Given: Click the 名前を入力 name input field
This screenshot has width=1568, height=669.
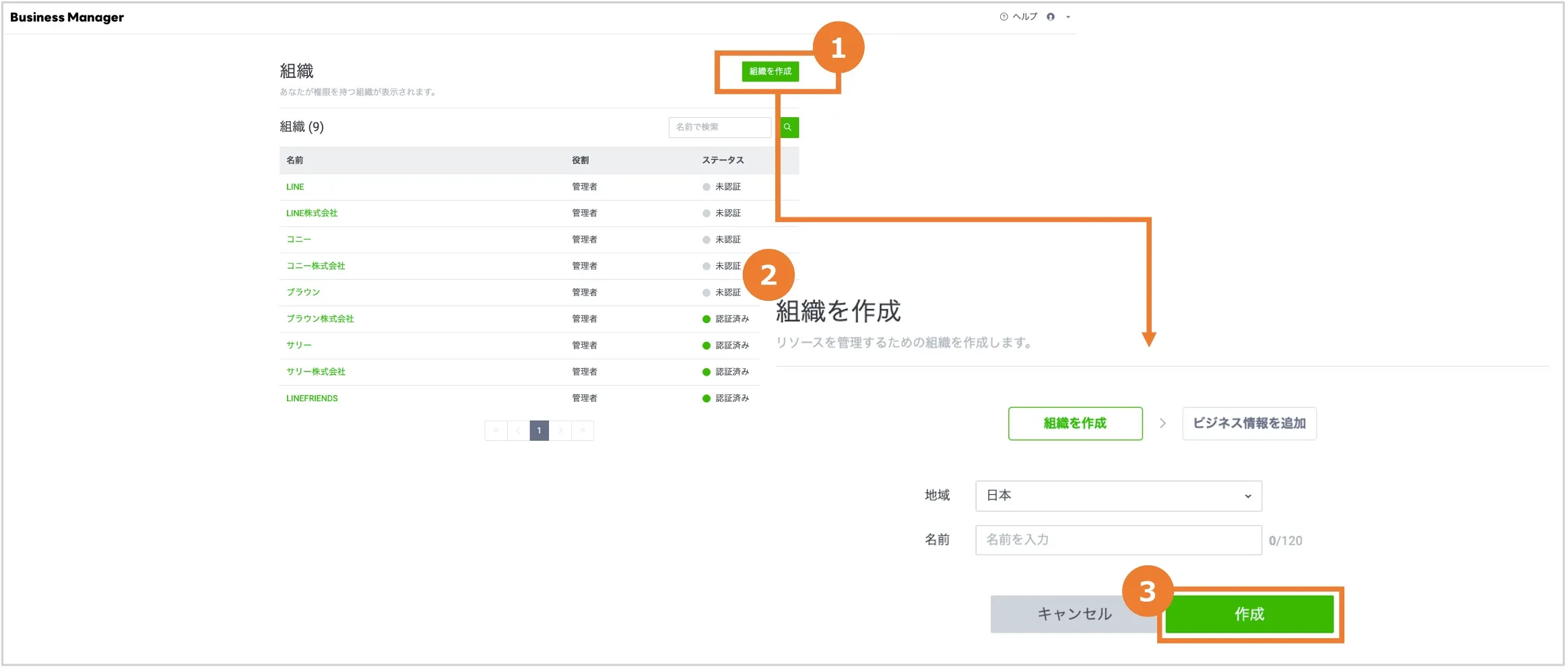Looking at the screenshot, I should [x=1118, y=540].
